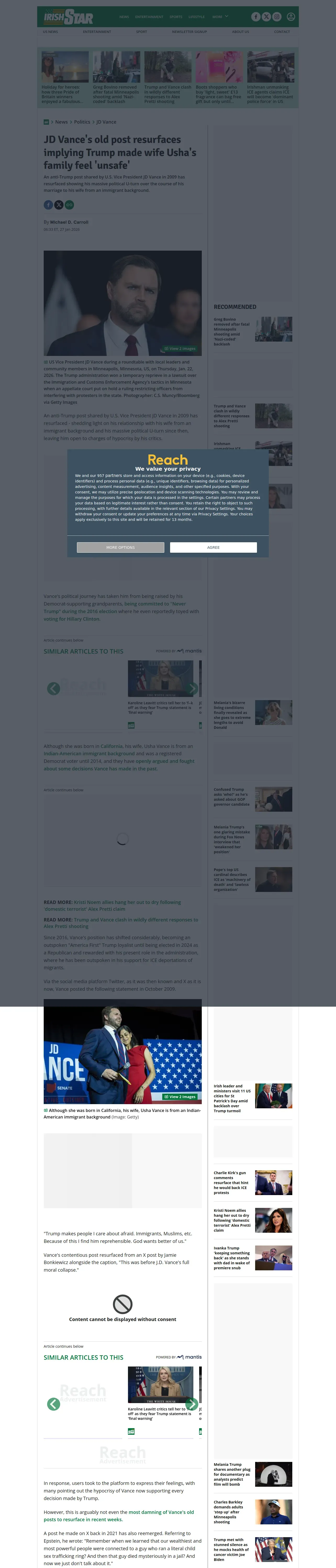Open recommended 'Ivanka Trump keeping something back' story
Screen dimensions: 336x1568
(253, 1258)
